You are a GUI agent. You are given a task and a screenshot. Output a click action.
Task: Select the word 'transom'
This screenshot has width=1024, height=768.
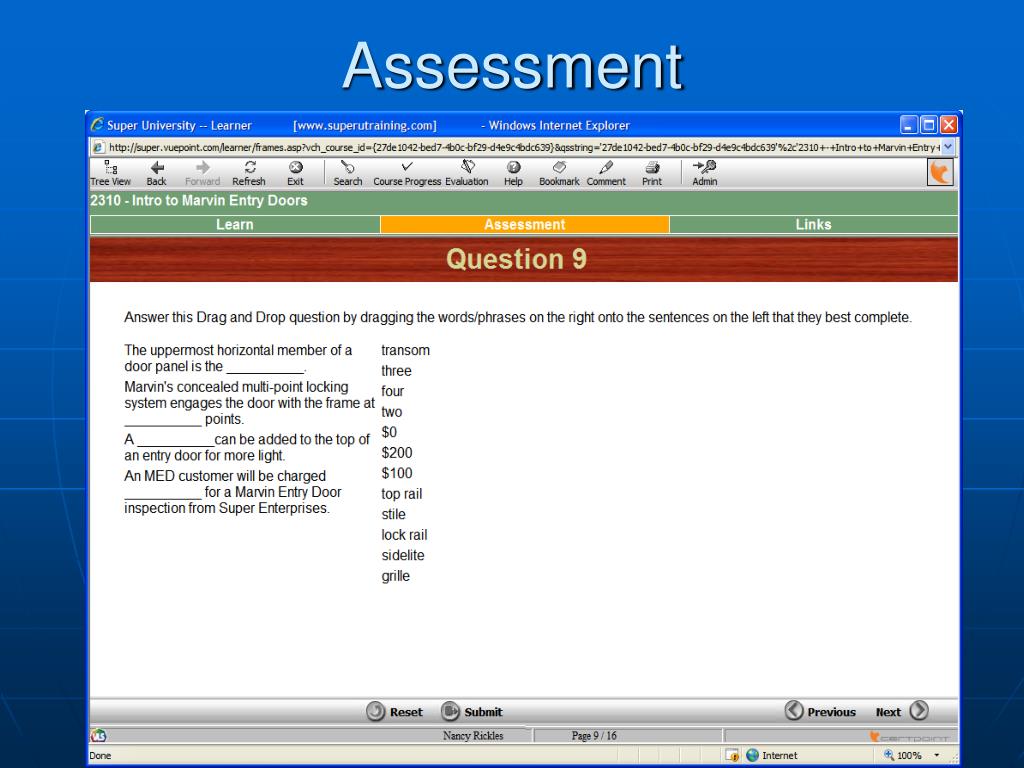406,350
